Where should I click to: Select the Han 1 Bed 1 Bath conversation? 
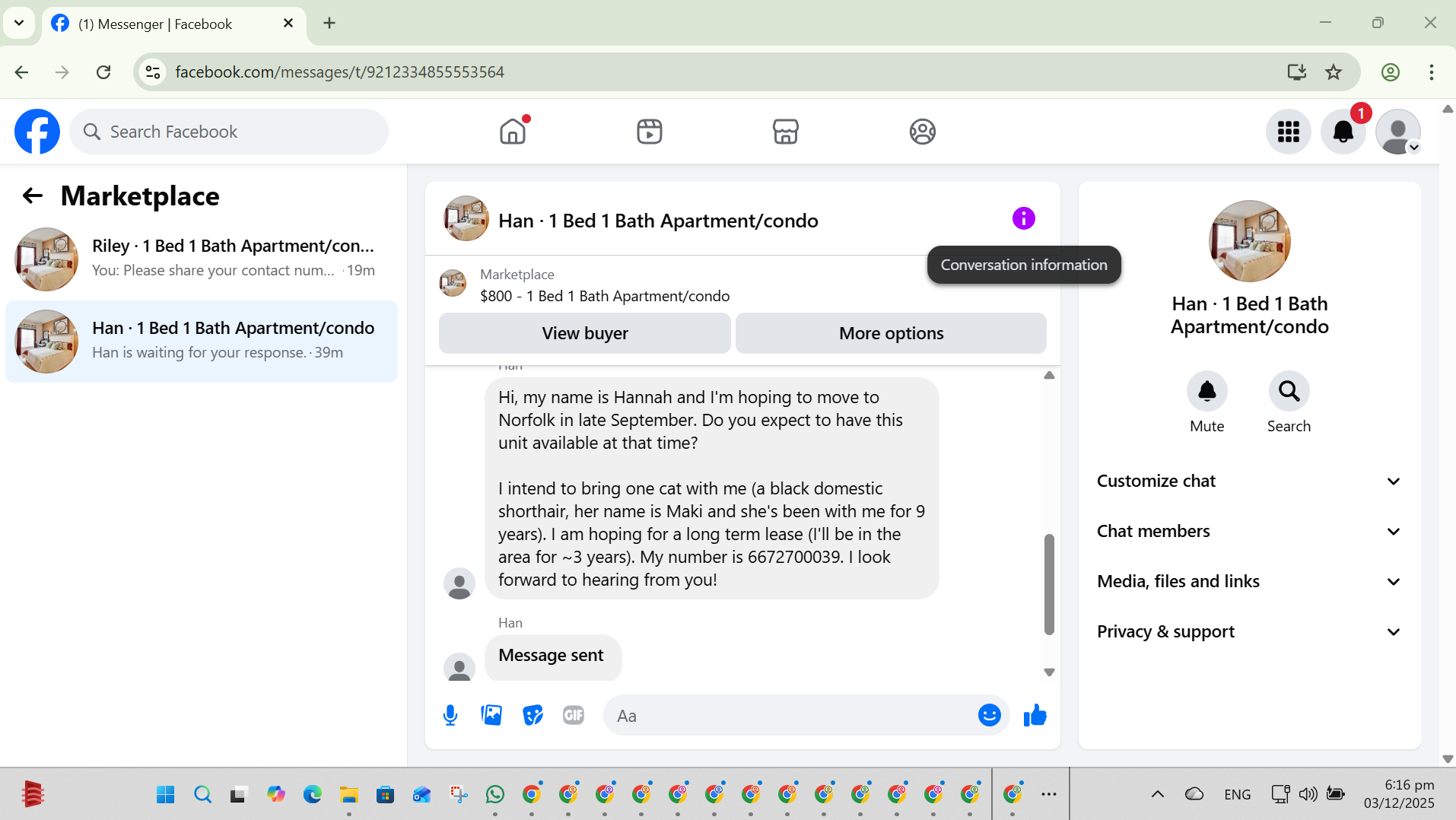pos(202,342)
